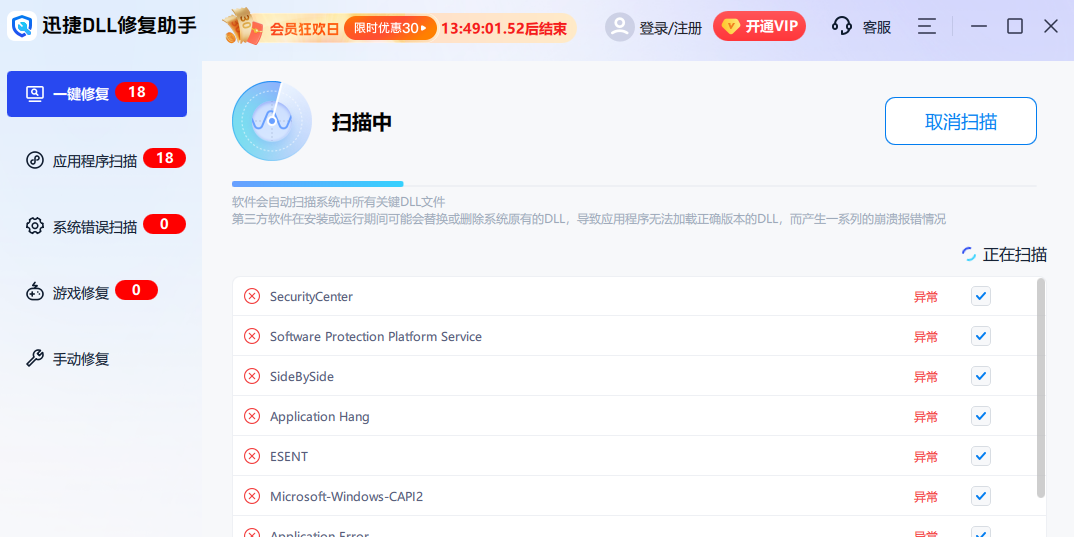Select the SideBySide row text
The image size is (1074, 537).
click(x=301, y=377)
